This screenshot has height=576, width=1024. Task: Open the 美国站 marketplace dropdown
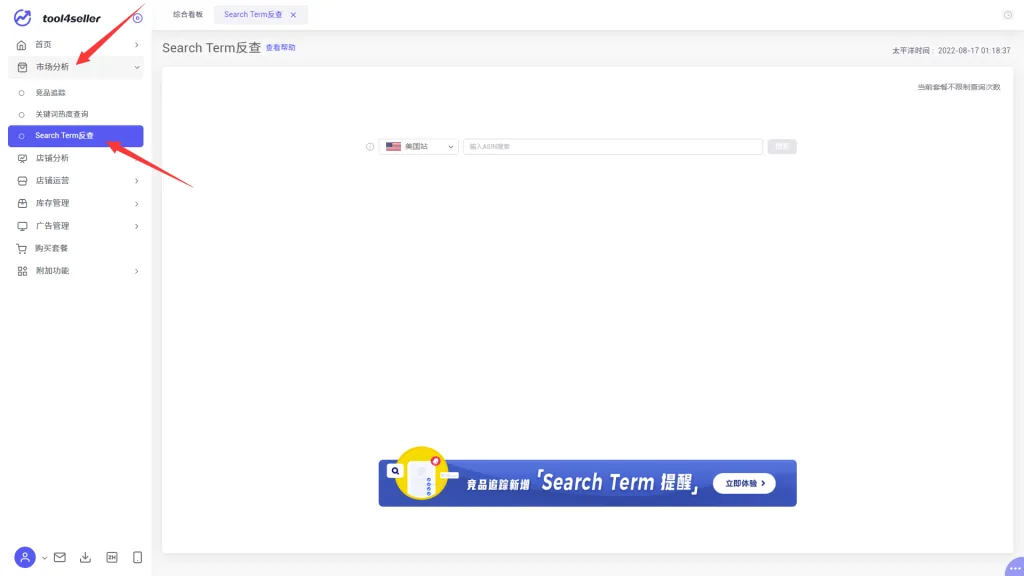[419, 147]
